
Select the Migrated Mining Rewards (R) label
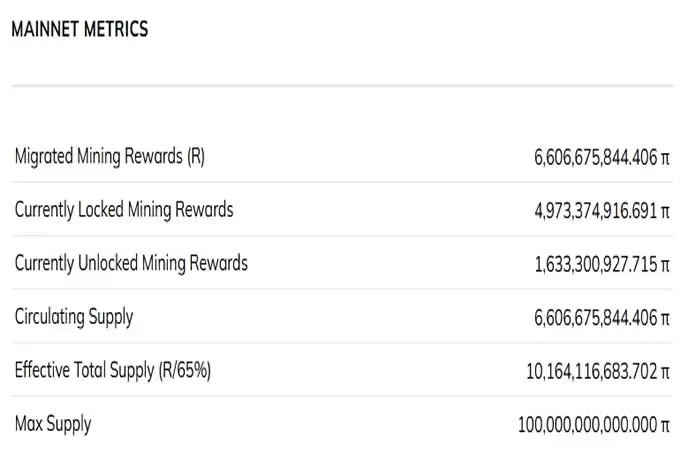click(110, 156)
